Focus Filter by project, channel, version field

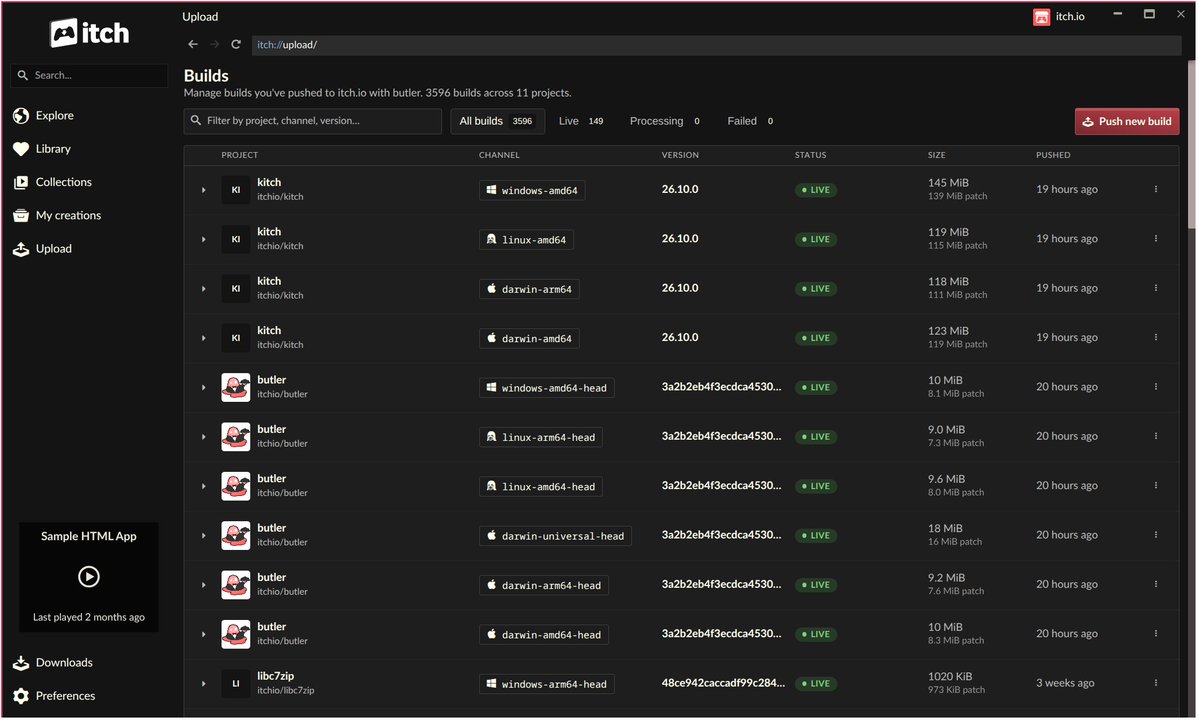313,121
